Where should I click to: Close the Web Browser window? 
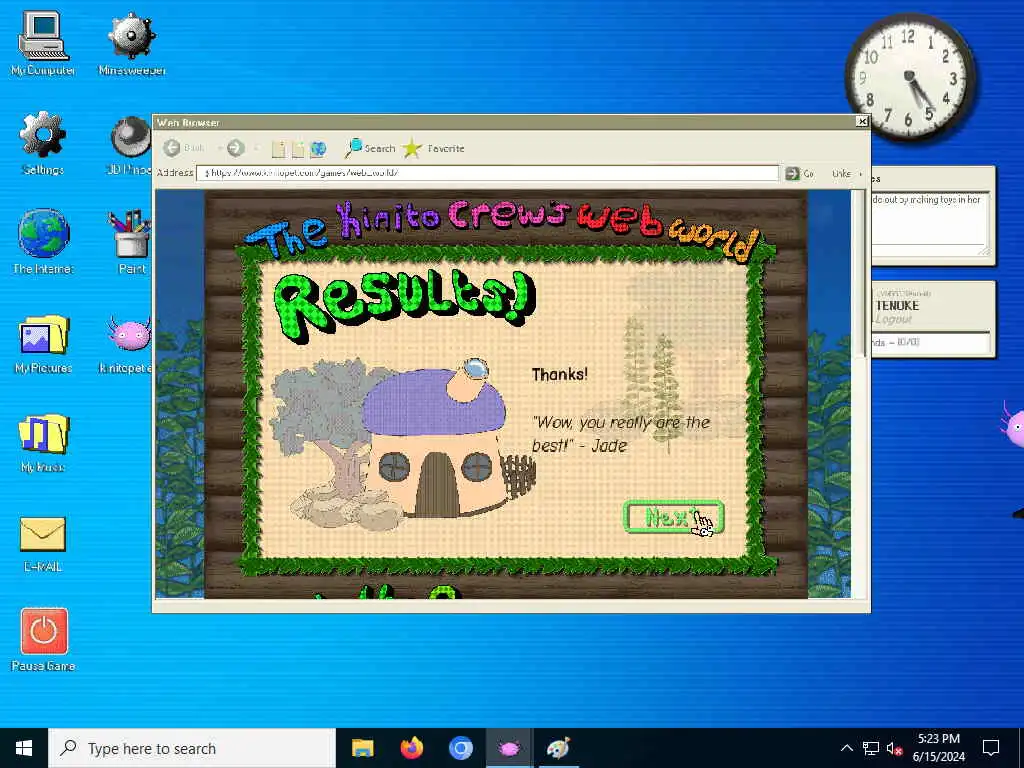click(862, 121)
